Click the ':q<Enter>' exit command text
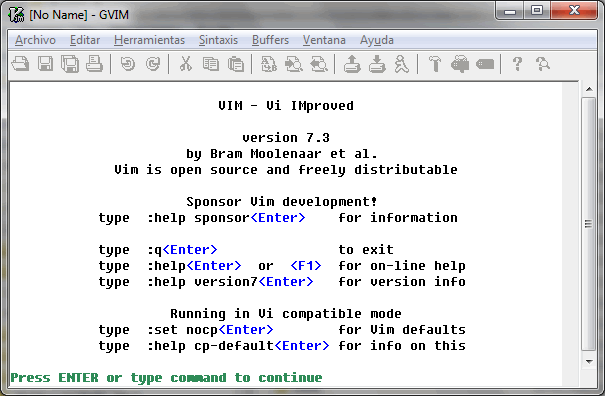Viewport: 605px width, 396px height. pyautogui.click(x=182, y=250)
